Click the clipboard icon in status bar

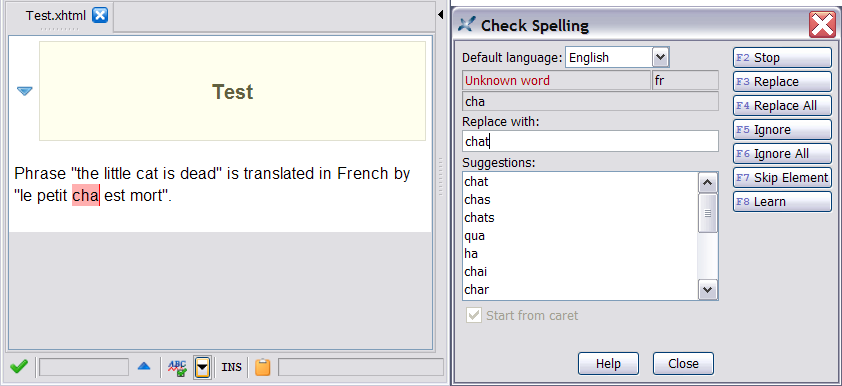pyautogui.click(x=263, y=367)
